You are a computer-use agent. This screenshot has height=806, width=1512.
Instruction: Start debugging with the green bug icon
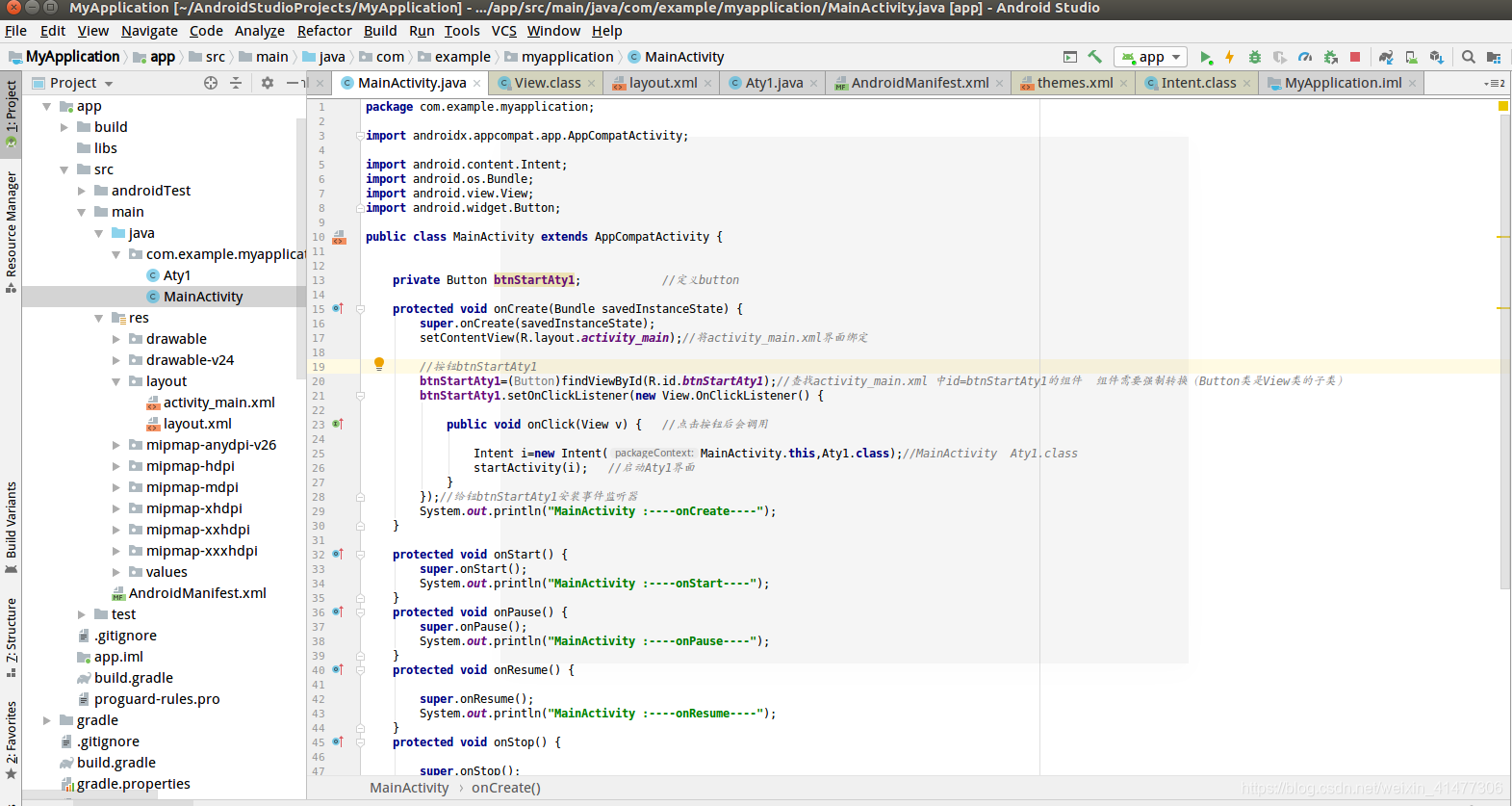pos(1254,57)
